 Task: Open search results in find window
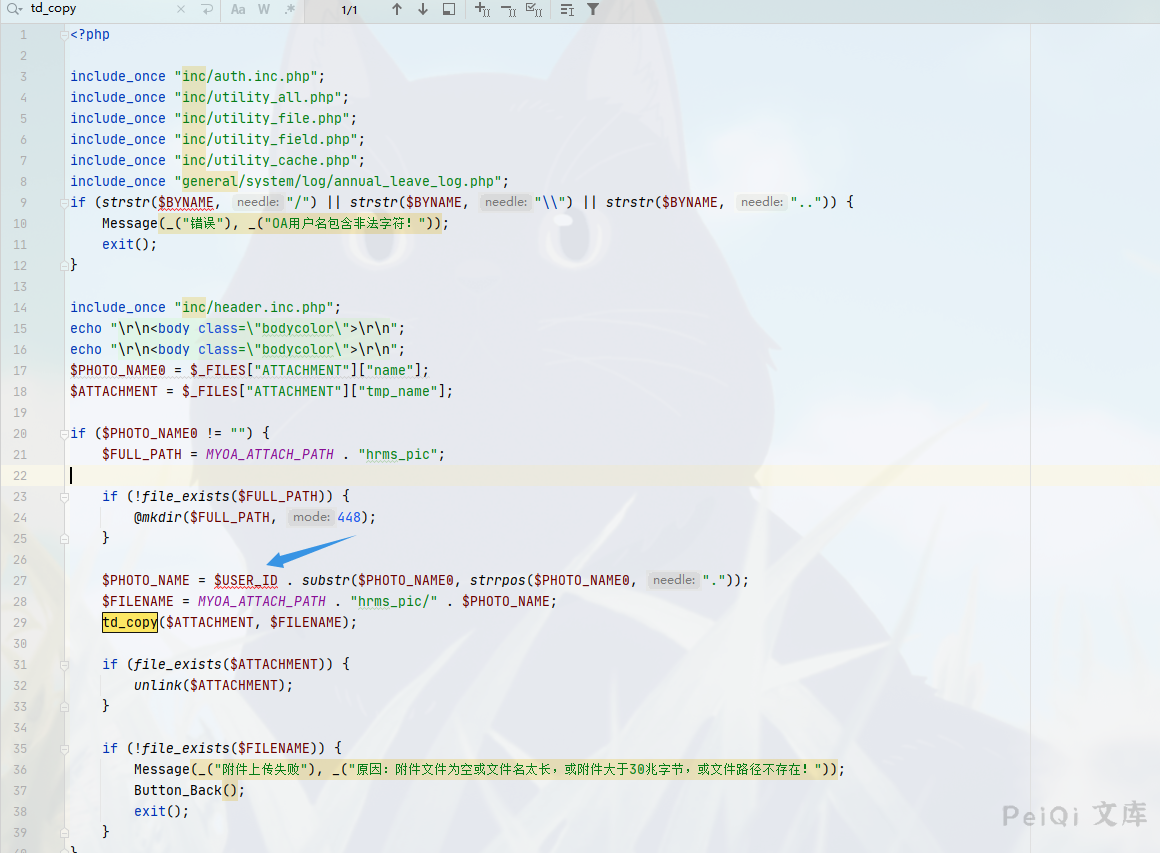[449, 9]
